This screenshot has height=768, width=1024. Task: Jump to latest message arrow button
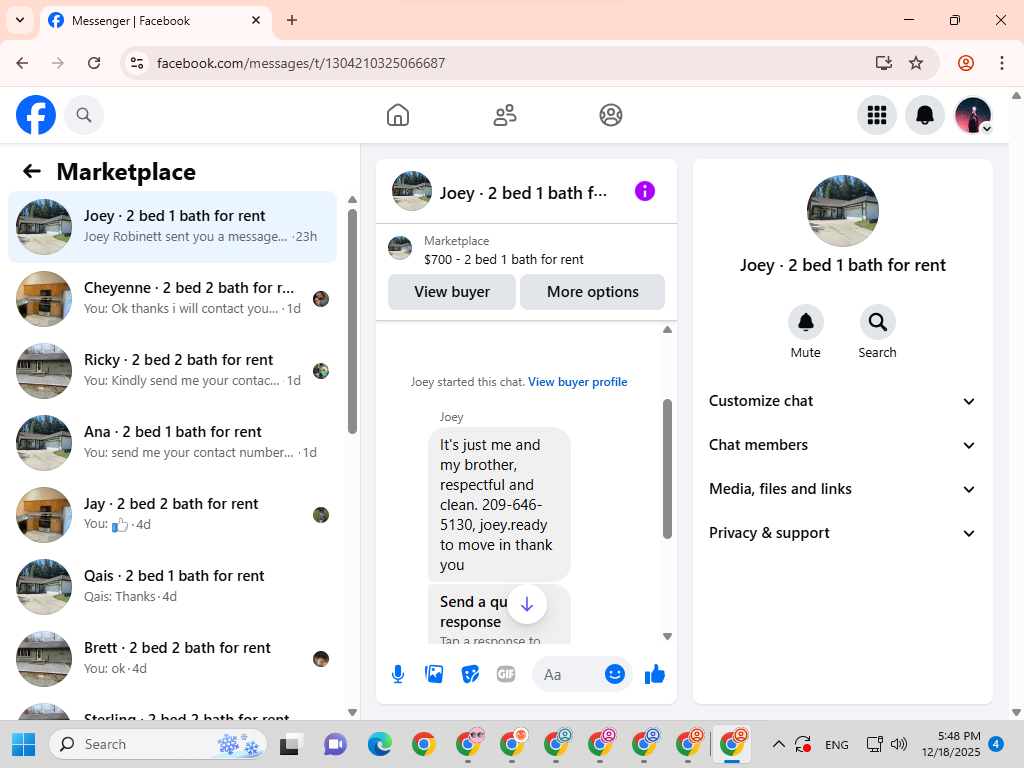point(527,605)
